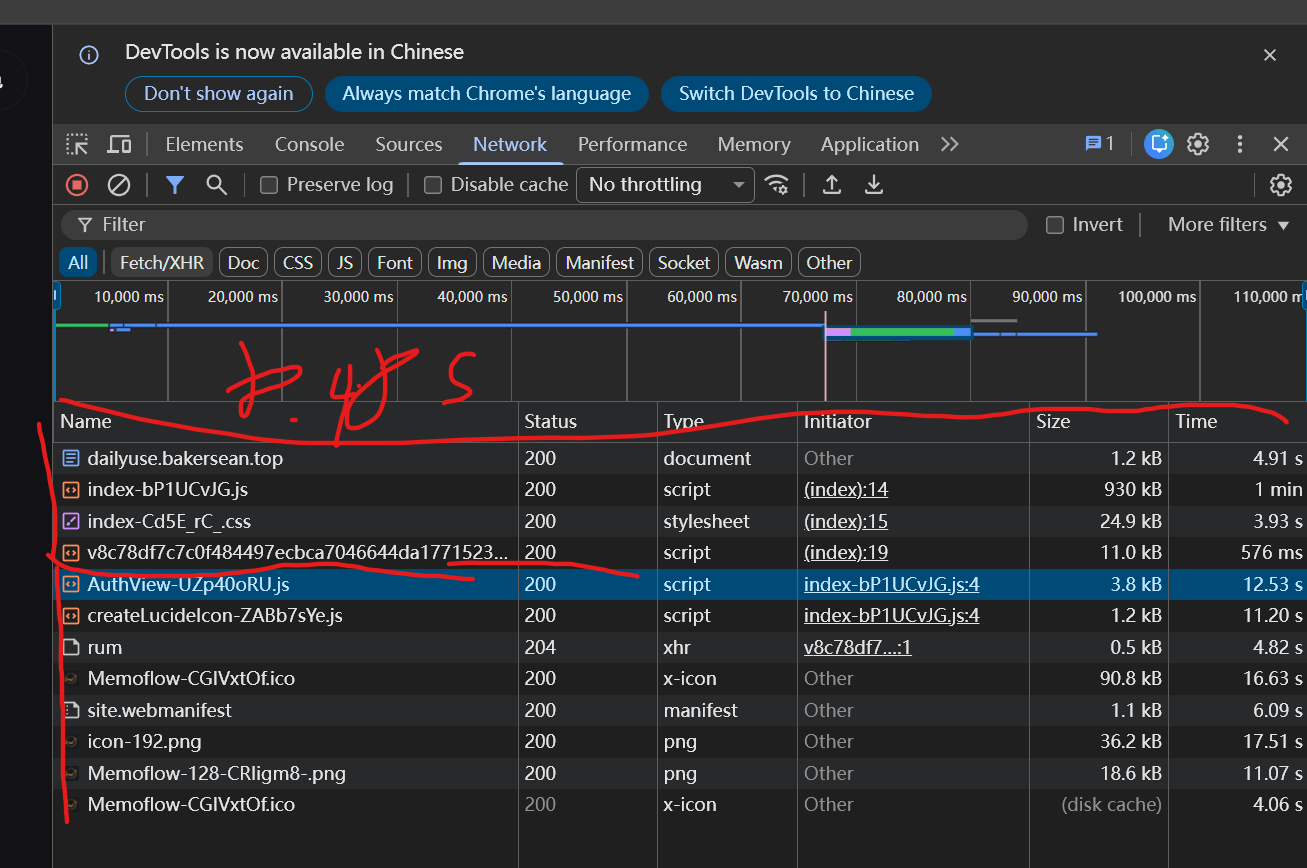This screenshot has height=868, width=1307.
Task: Open the No throttling dropdown
Action: pos(666,184)
